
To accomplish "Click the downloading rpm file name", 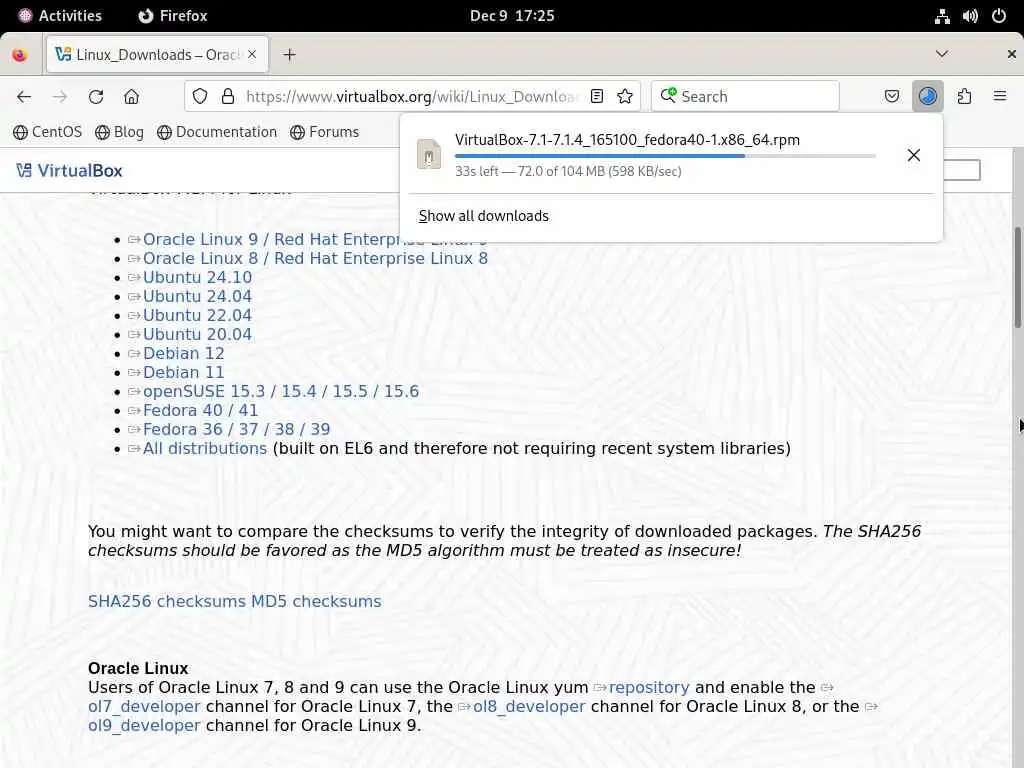I will (627, 140).
